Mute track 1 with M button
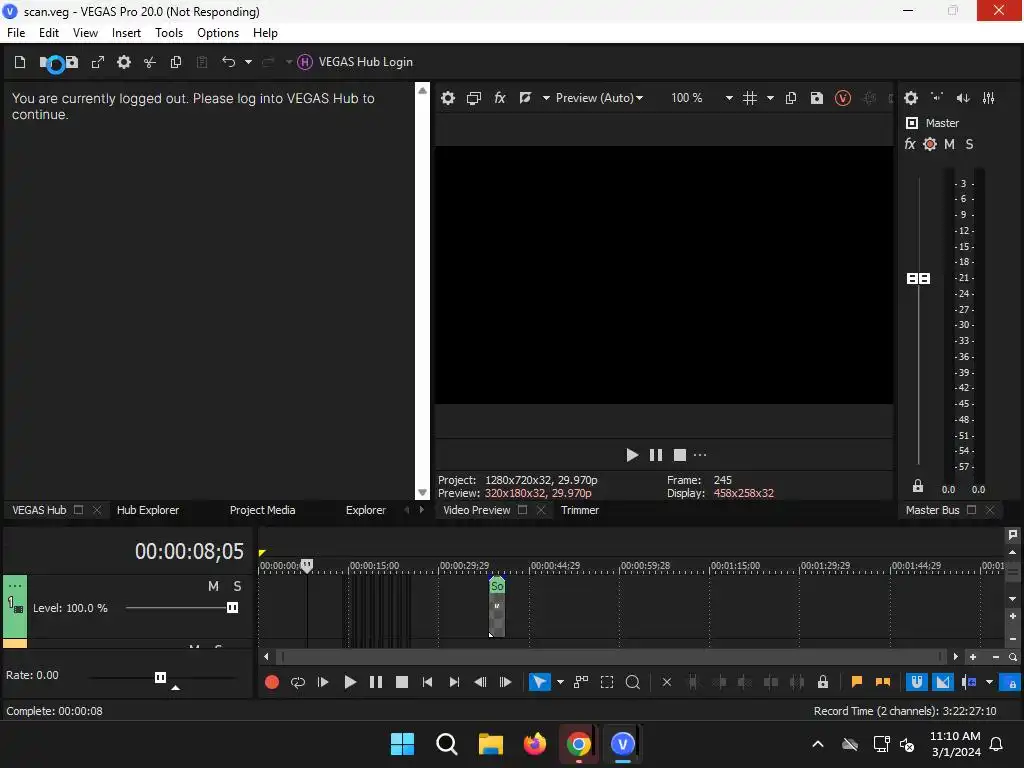Viewport: 1024px width, 768px height. click(x=214, y=586)
